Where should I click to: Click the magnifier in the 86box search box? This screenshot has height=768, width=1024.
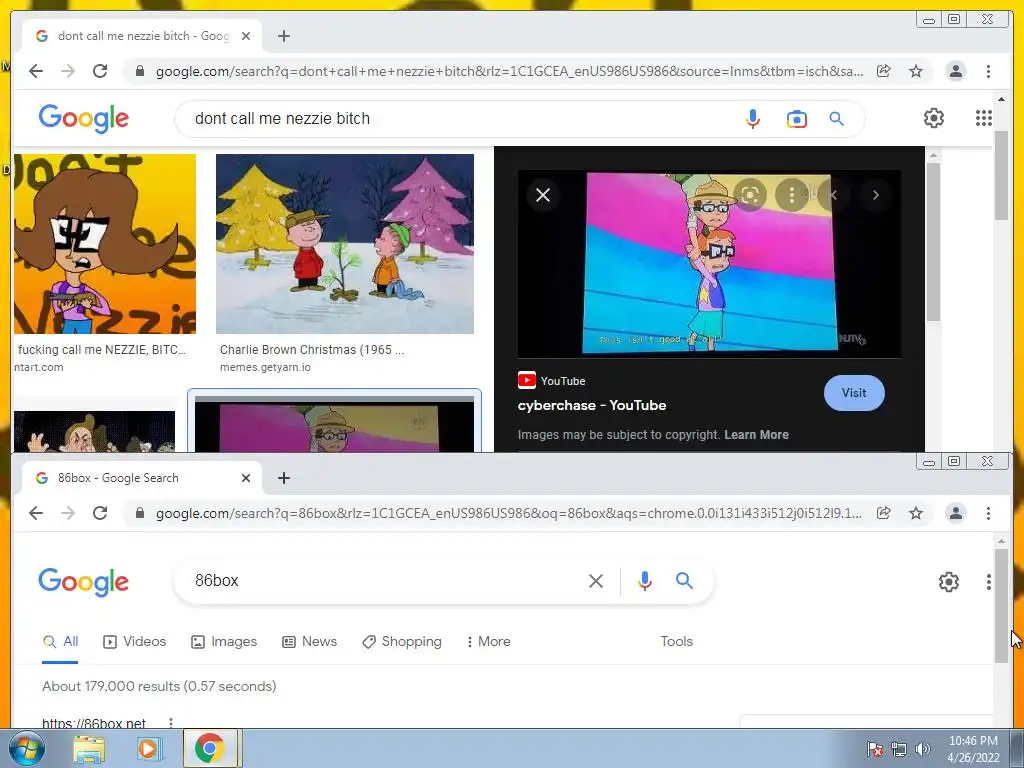(684, 581)
